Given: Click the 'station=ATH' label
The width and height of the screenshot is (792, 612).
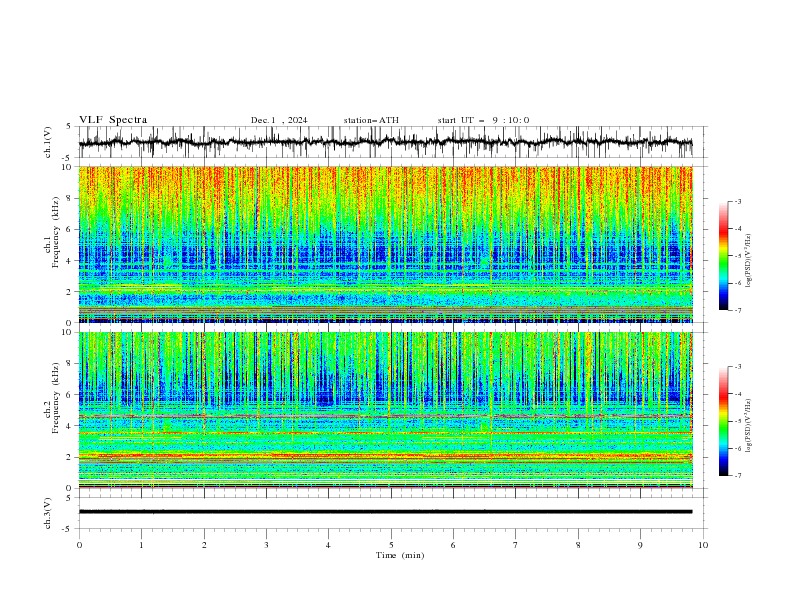Looking at the screenshot, I should (371, 120).
